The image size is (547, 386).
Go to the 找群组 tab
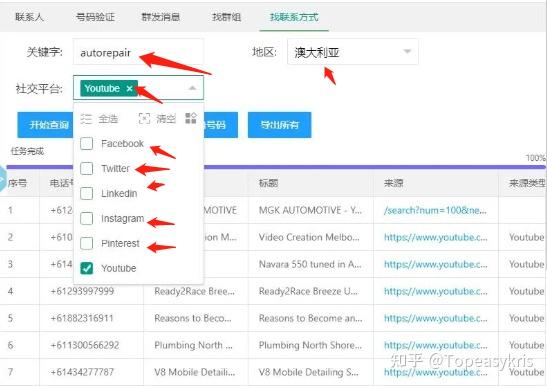(x=226, y=17)
